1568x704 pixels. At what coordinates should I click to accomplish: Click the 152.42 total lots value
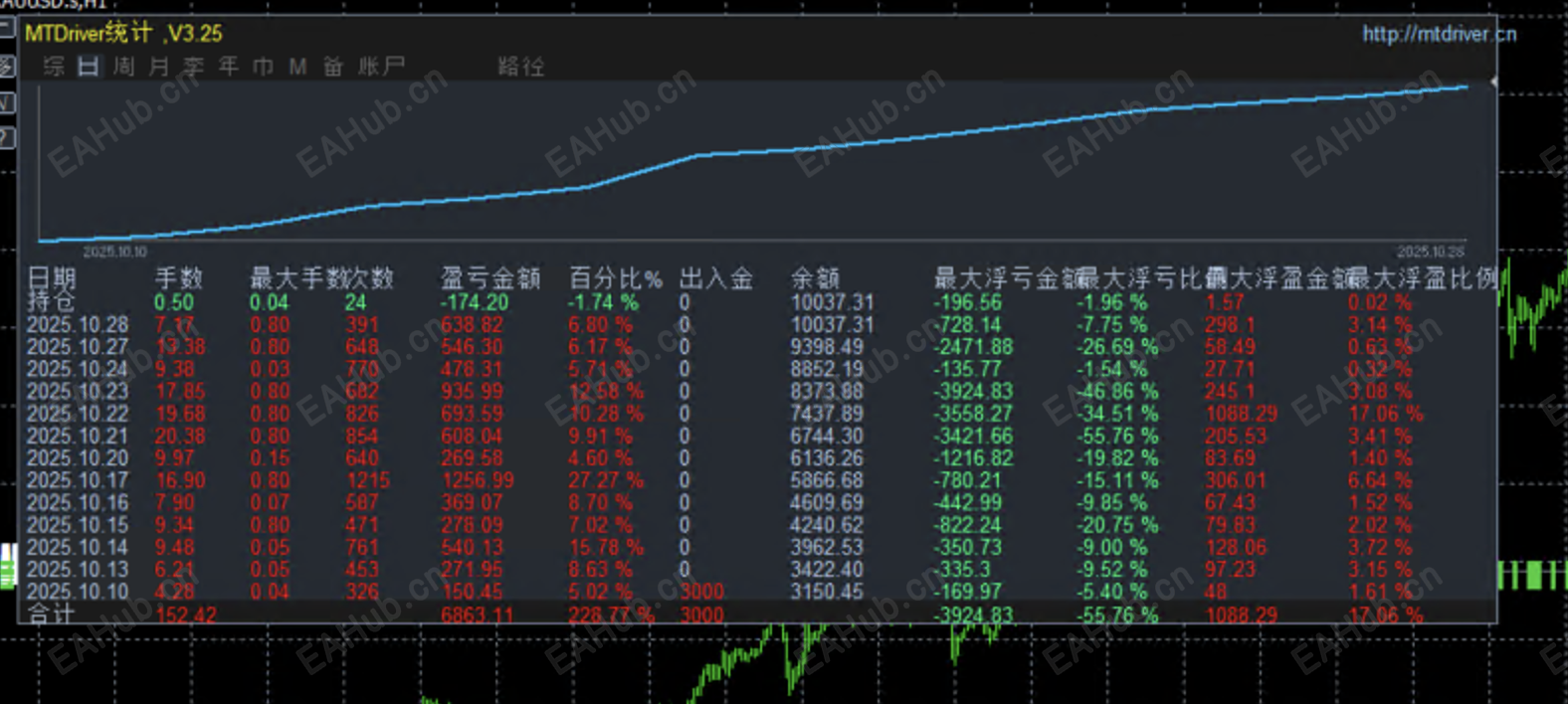tap(186, 615)
